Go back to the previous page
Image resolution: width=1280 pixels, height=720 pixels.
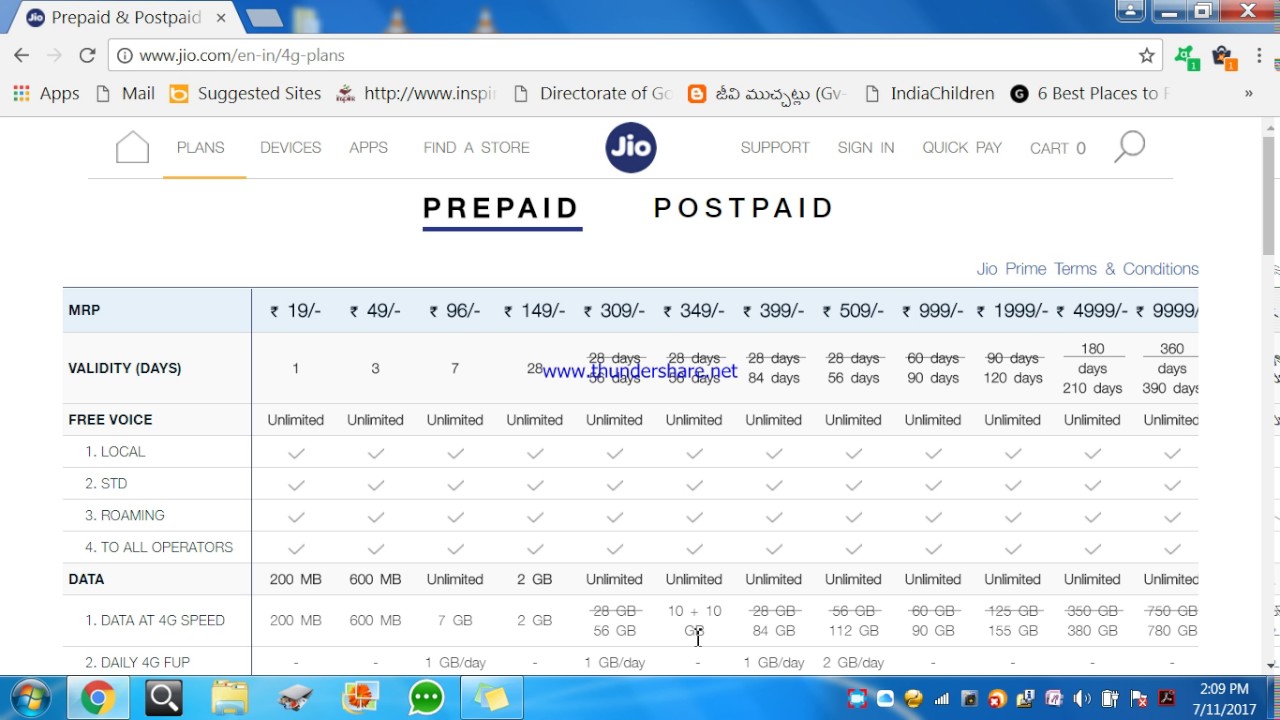(21, 55)
